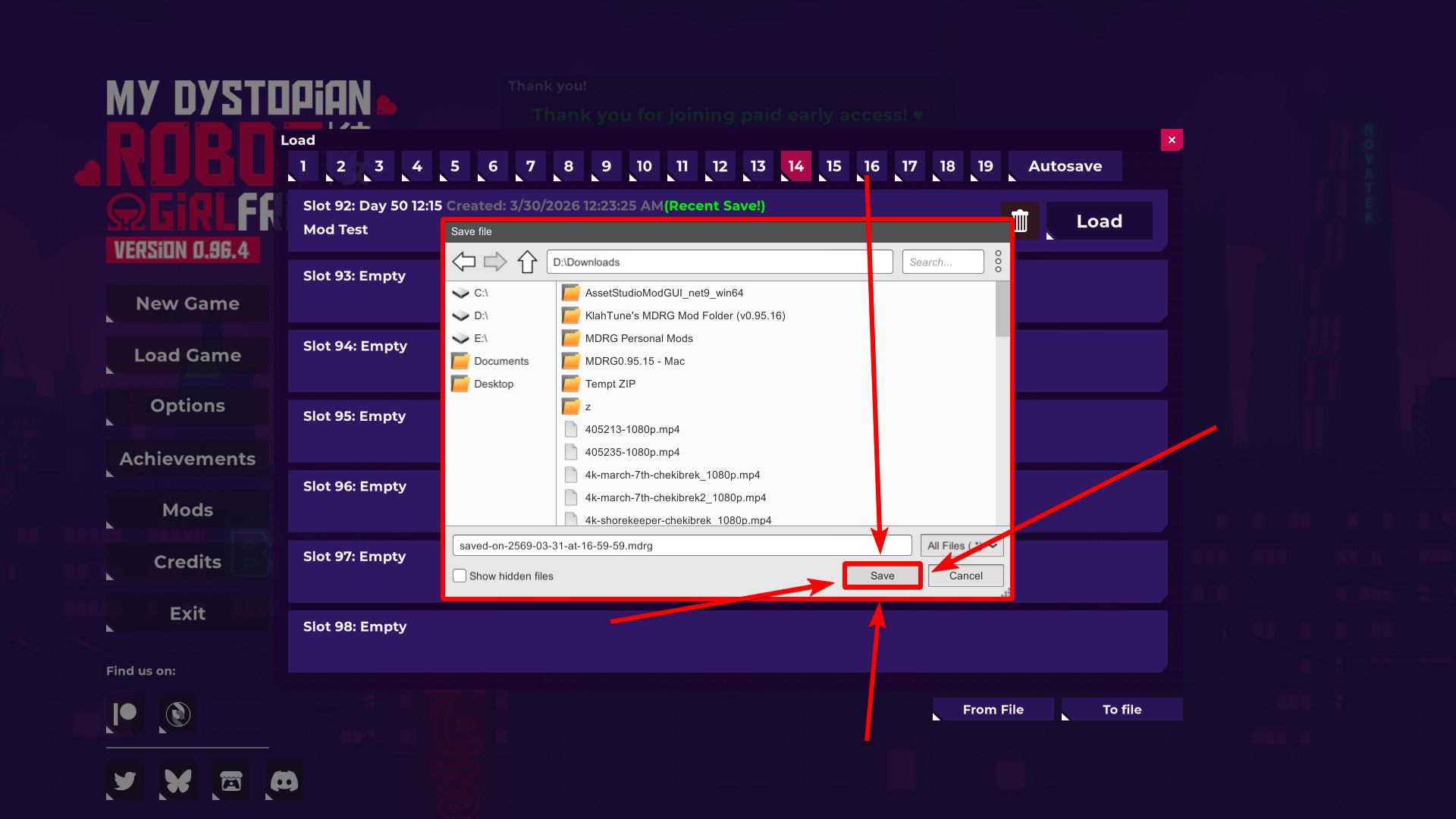The width and height of the screenshot is (1456, 819).
Task: Switch to save page 15 tab
Action: pos(833,166)
